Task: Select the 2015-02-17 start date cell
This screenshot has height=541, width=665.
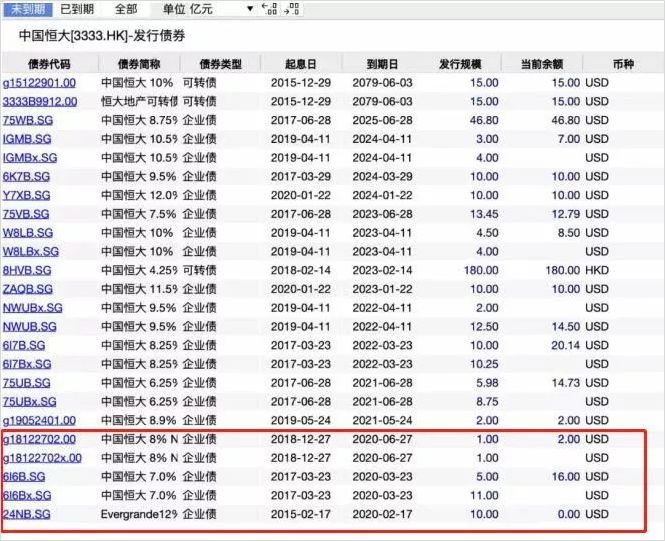Action: [301, 514]
